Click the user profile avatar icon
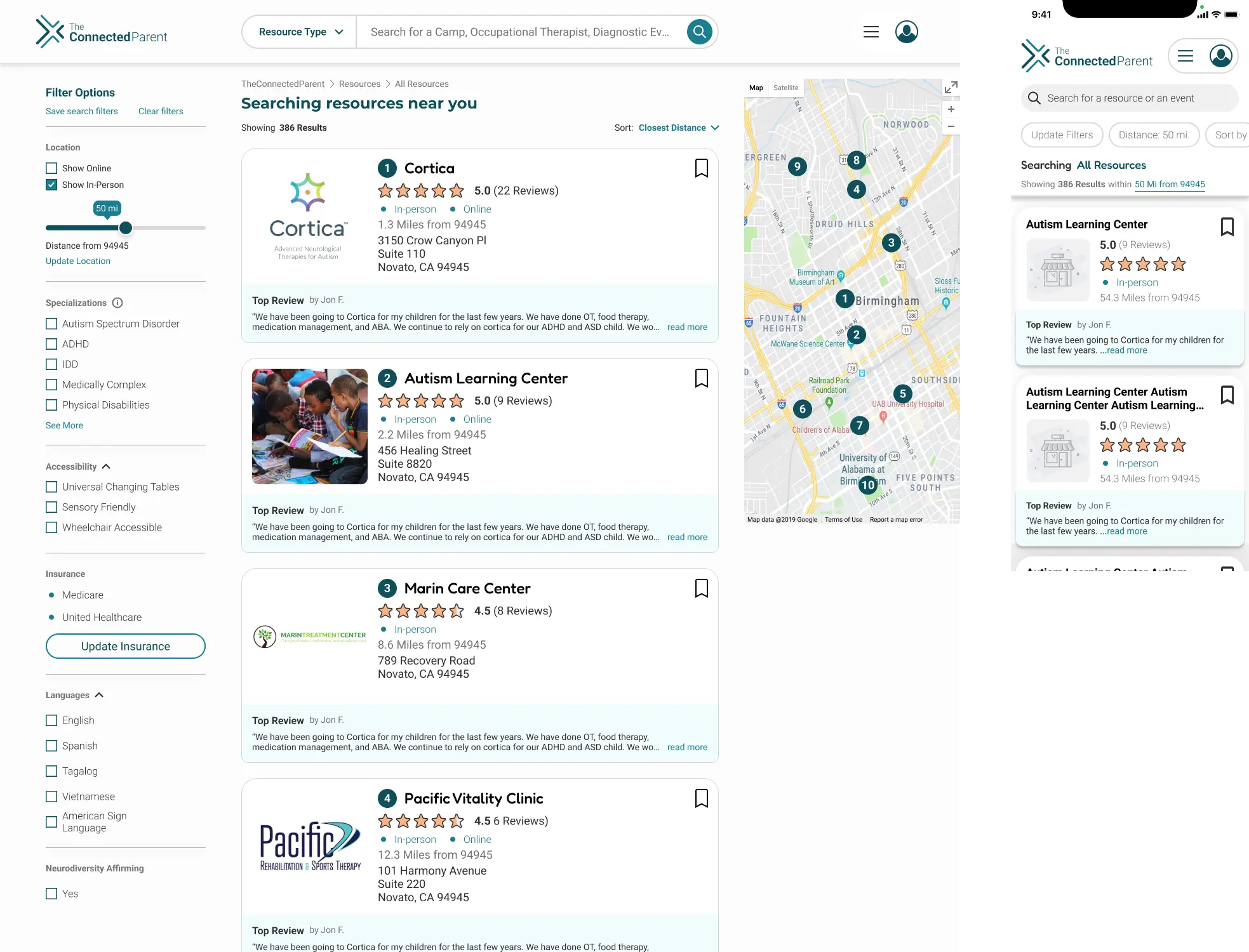 pyautogui.click(x=907, y=31)
